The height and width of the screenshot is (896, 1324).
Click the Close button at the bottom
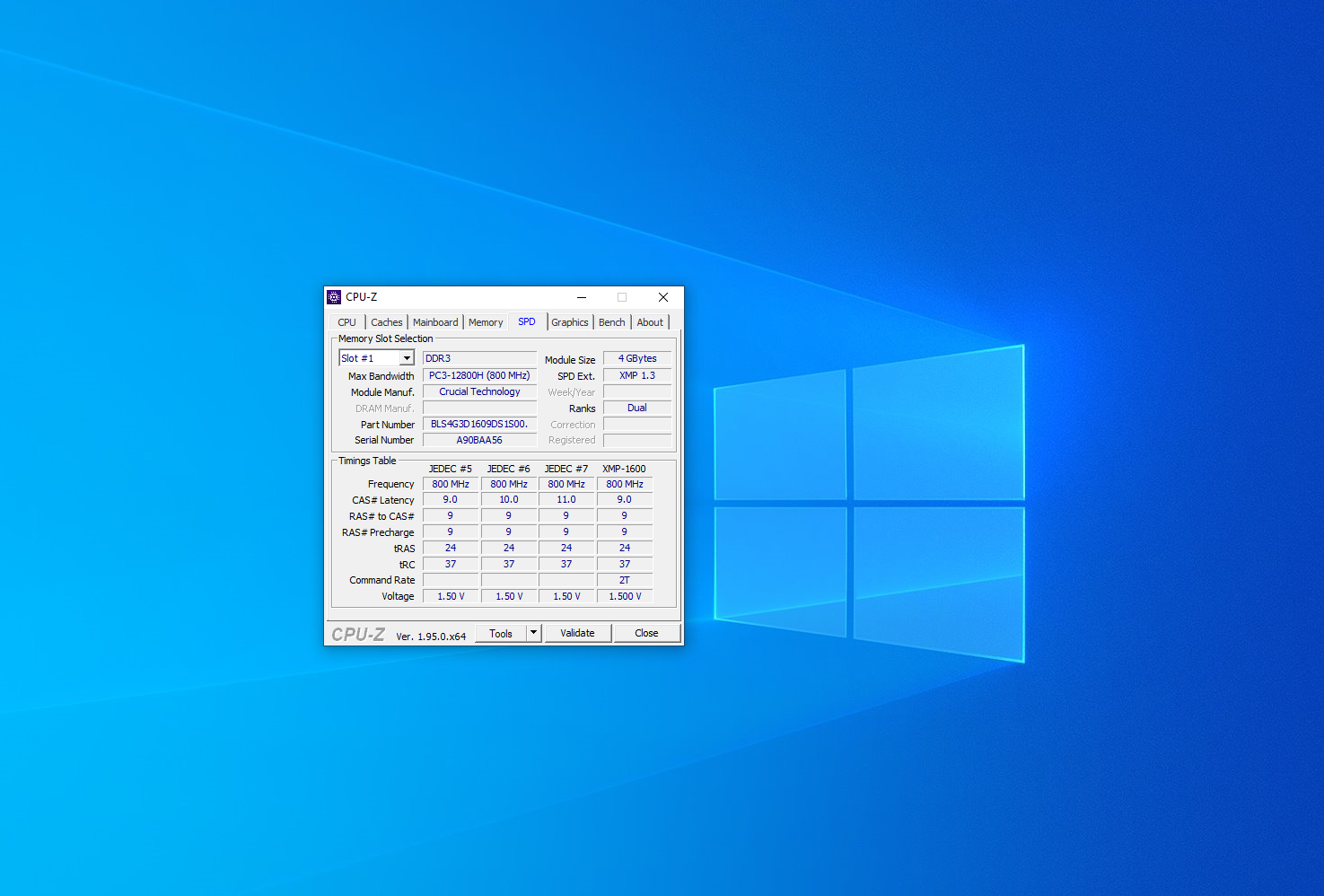(x=646, y=633)
